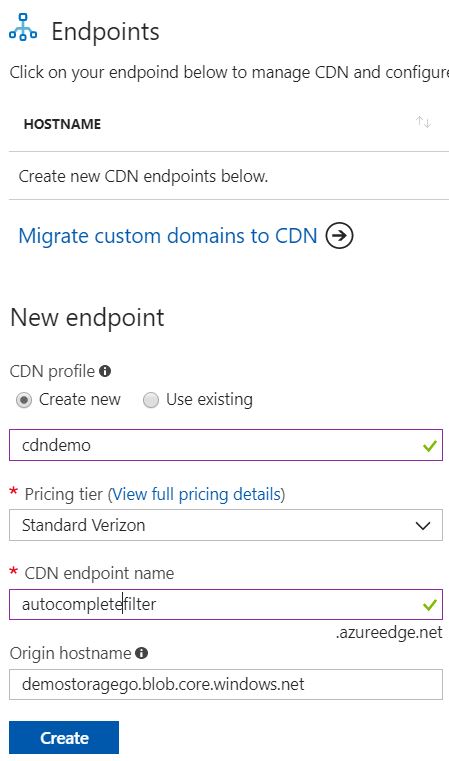Click the Create button
Viewport: 449px width, 761px height.
point(64,738)
